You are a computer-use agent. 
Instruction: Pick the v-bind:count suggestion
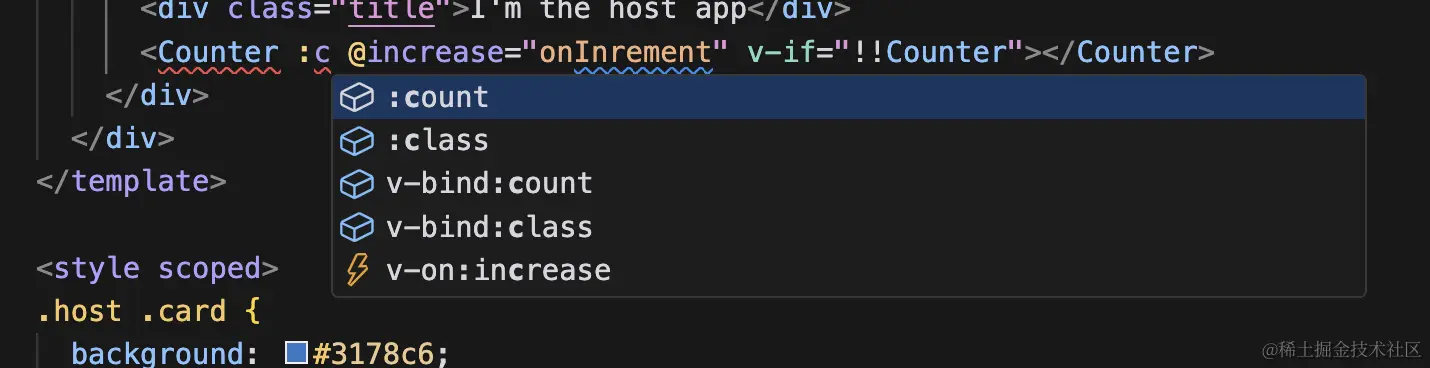(x=849, y=184)
